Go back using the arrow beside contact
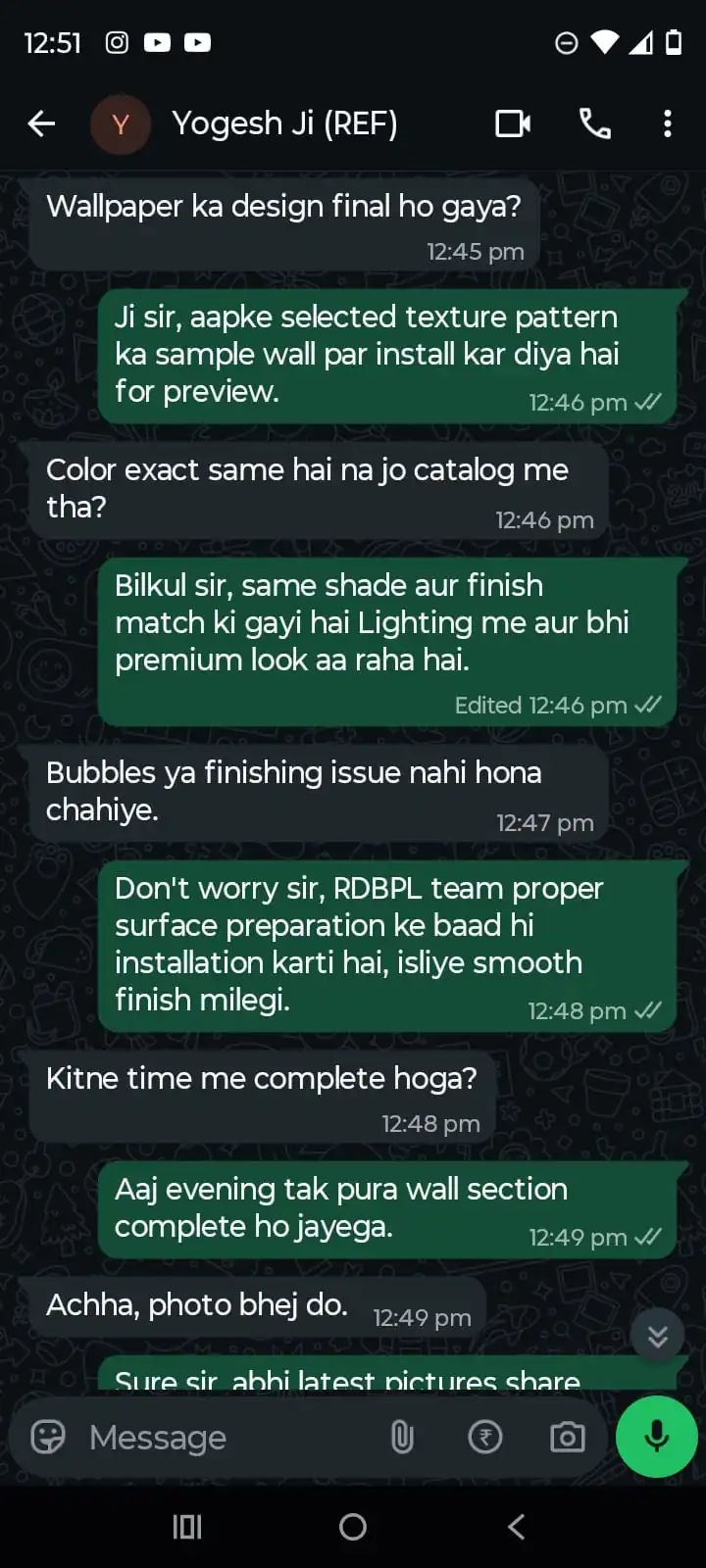This screenshot has height=1568, width=706. [41, 123]
